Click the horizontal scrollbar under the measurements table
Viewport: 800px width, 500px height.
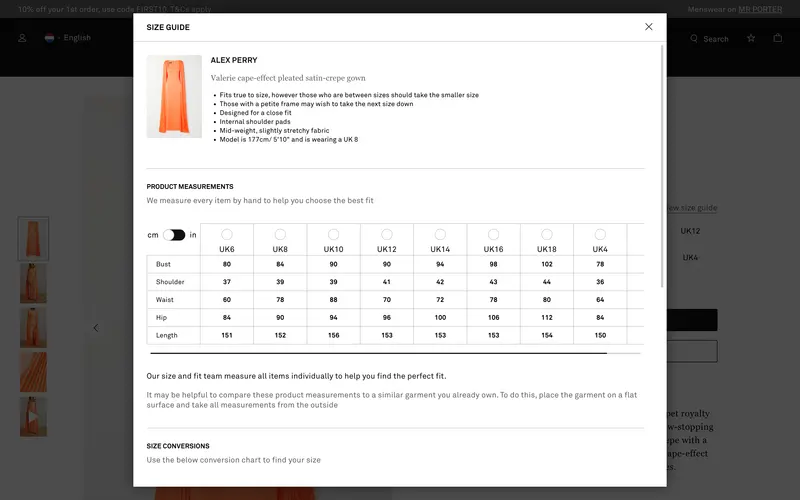pyautogui.click(x=379, y=353)
